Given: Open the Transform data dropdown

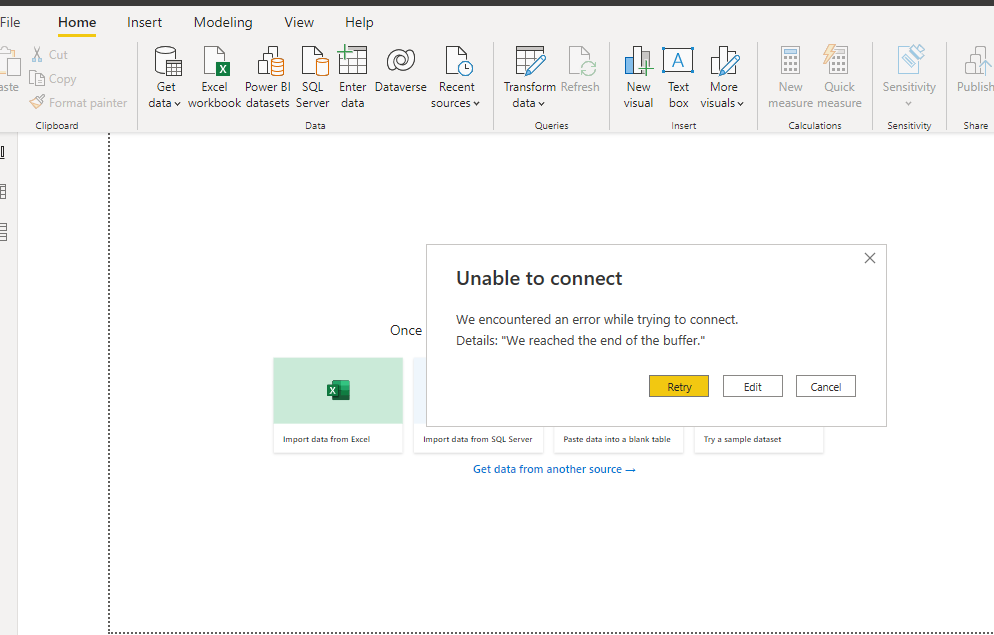Looking at the screenshot, I should point(529,77).
